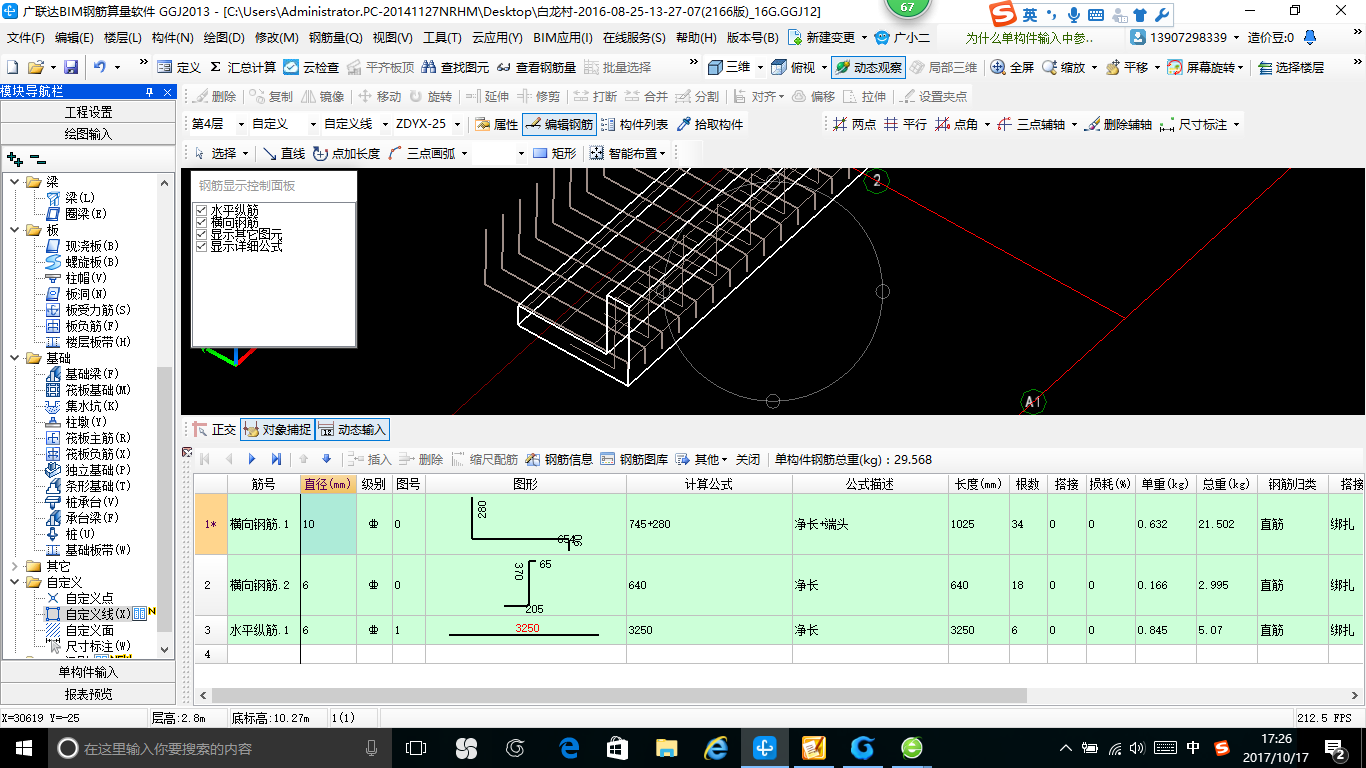Click the 绘图输入 panel button
This screenshot has width=1366, height=768.
point(88,133)
